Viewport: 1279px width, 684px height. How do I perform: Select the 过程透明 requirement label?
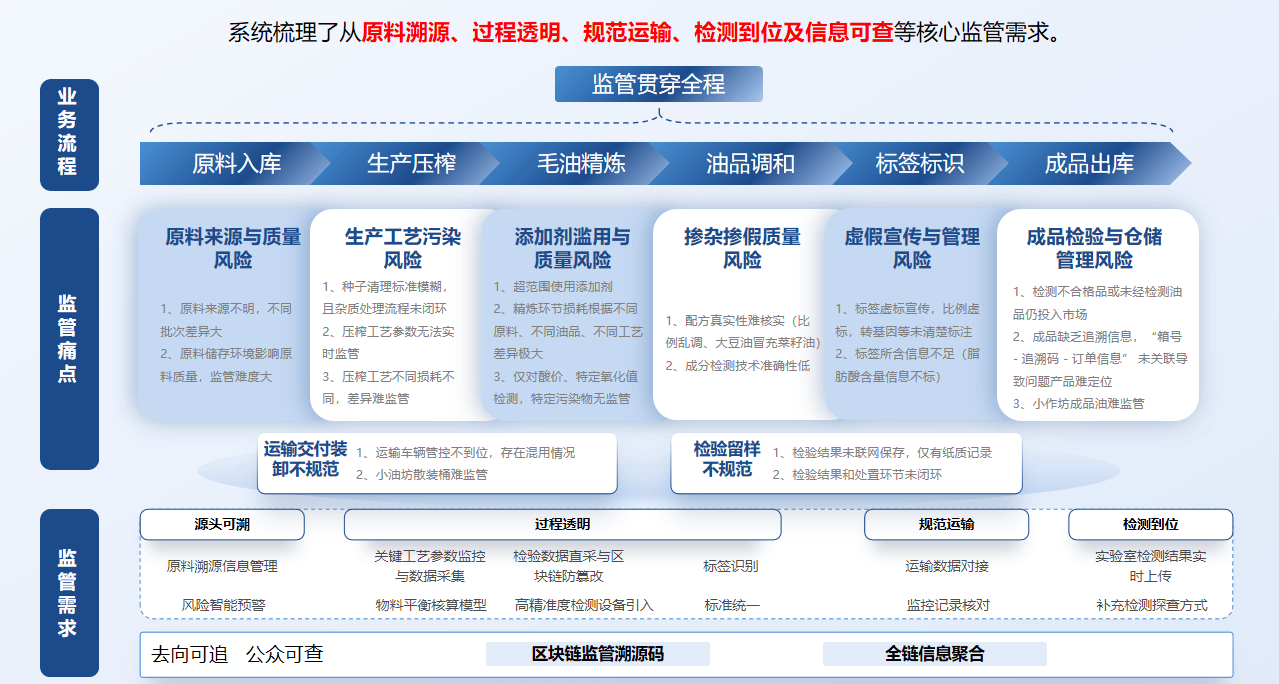562,524
